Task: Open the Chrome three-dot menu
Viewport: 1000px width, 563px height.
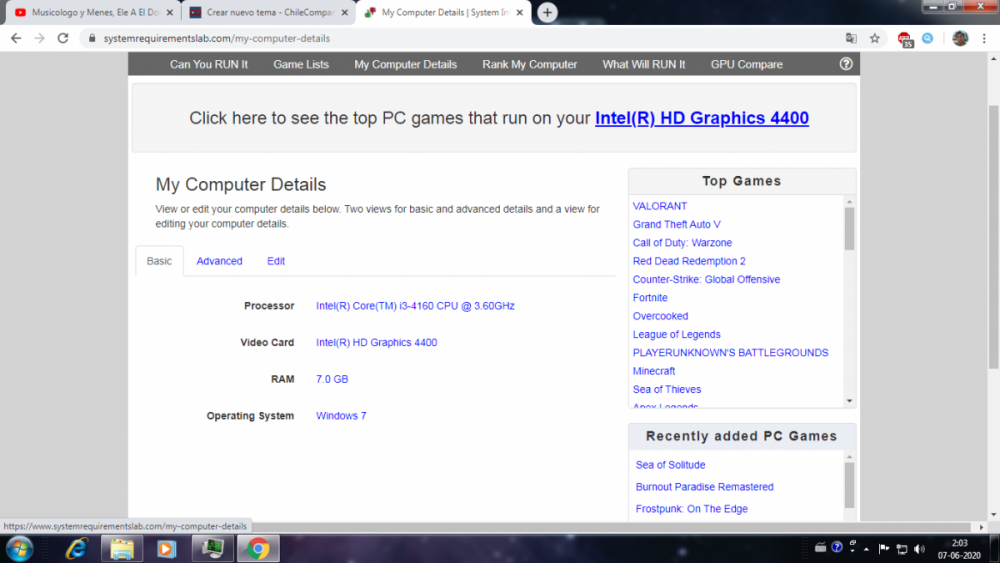Action: (x=984, y=38)
